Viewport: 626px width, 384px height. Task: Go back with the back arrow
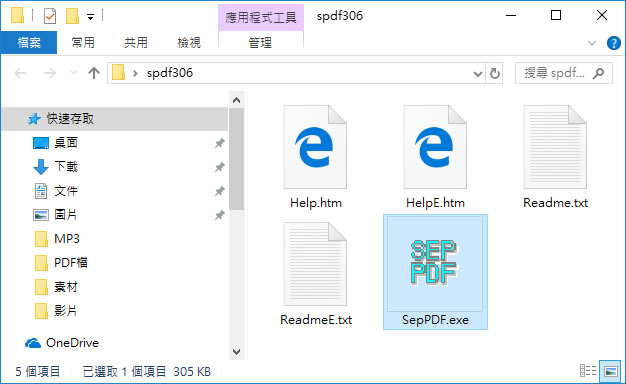[20, 73]
